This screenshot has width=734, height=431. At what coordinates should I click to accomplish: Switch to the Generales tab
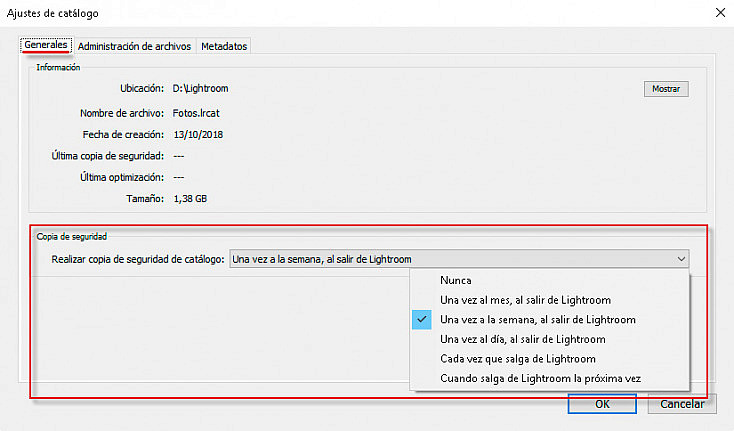pyautogui.click(x=46, y=45)
